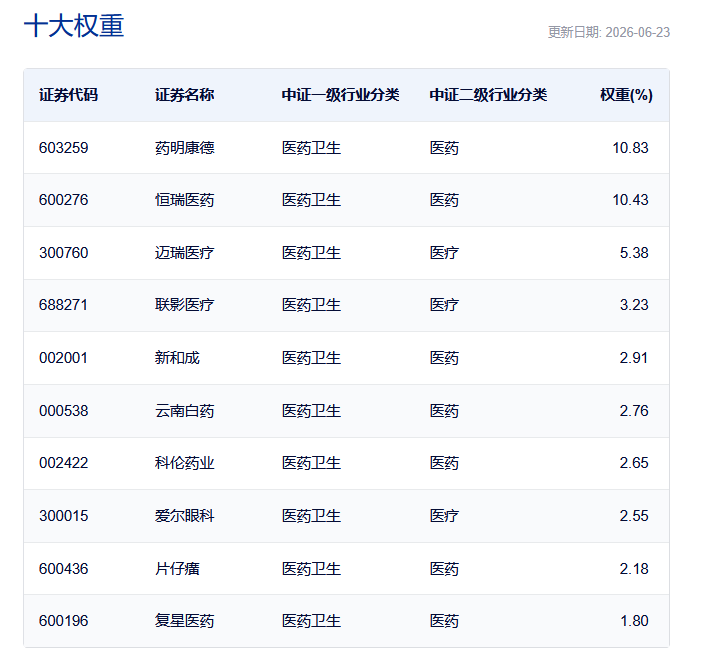Screen dimensions: 705x669
Task: Select security code 603259
Action: coord(63,148)
